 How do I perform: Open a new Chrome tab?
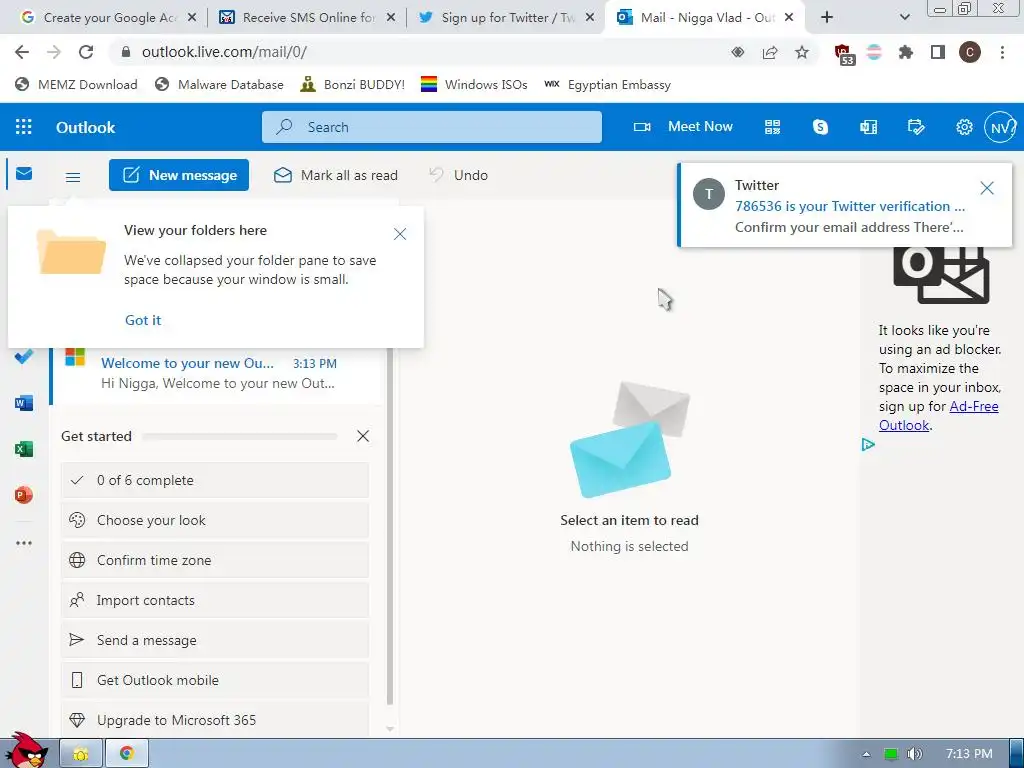tap(827, 18)
